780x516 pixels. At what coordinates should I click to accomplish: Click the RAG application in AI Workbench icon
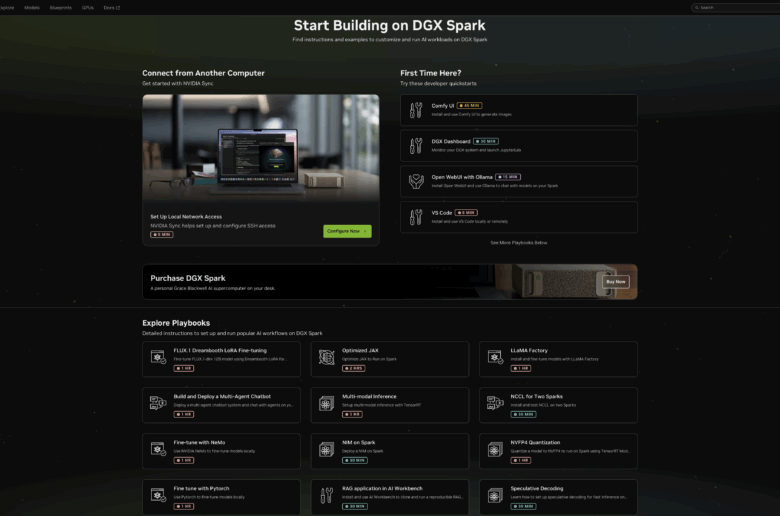326,496
